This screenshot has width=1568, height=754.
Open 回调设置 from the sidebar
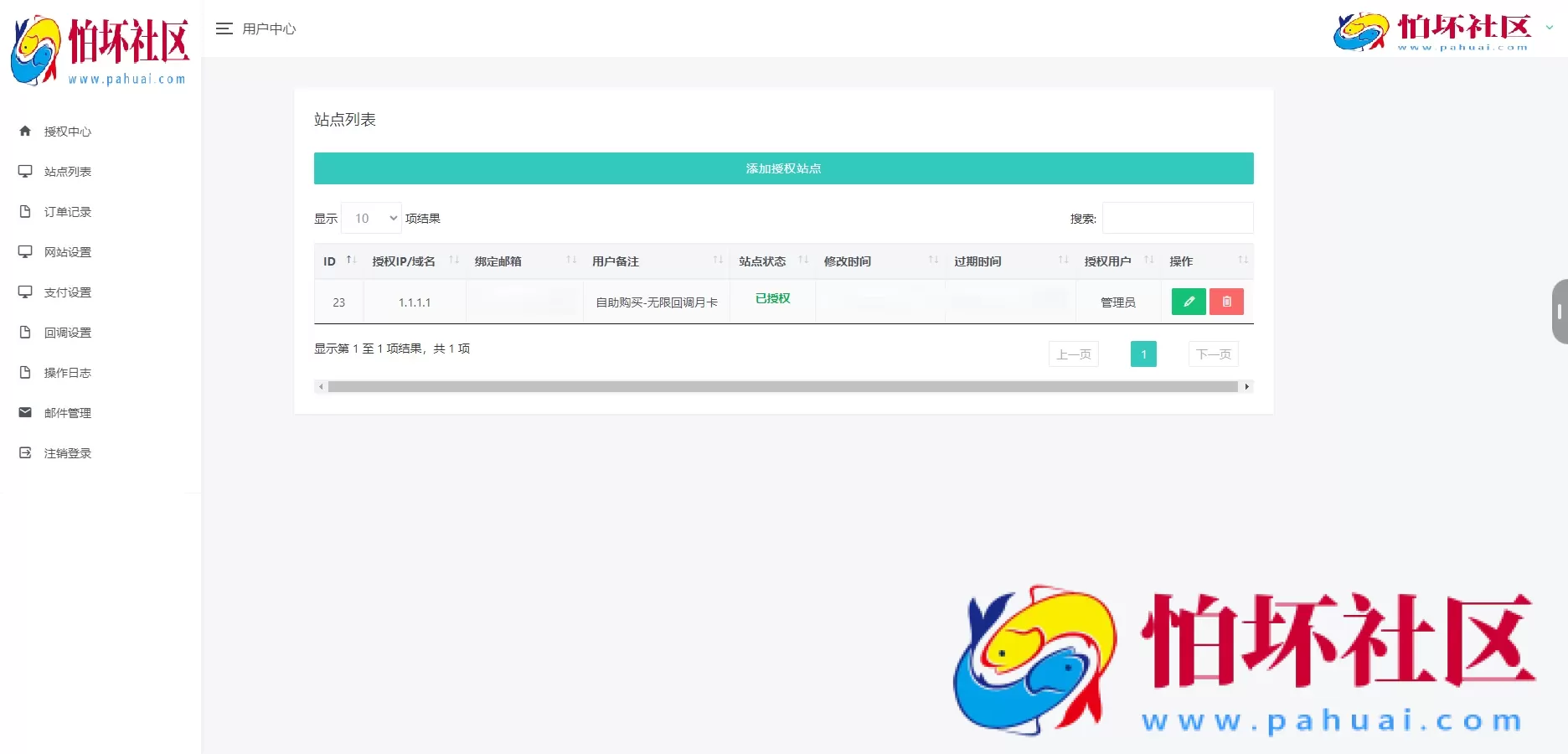(68, 332)
